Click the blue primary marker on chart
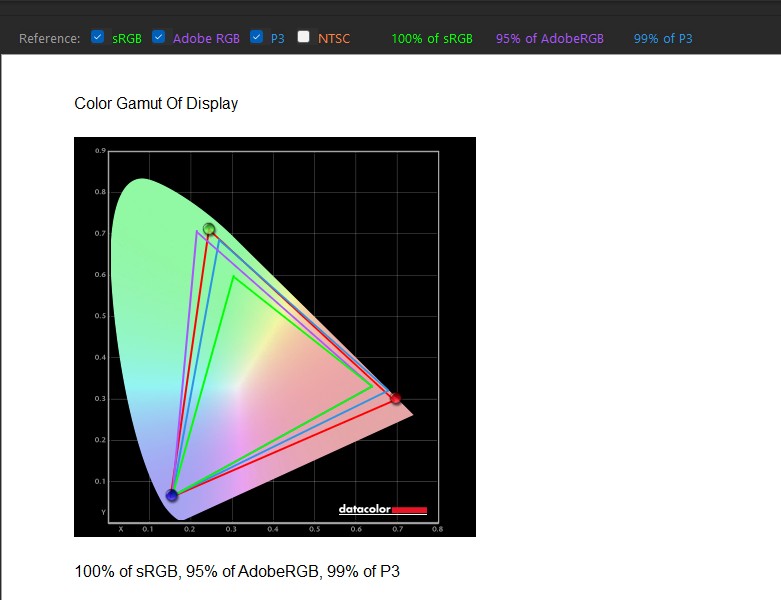The width and height of the screenshot is (781, 600). [172, 495]
